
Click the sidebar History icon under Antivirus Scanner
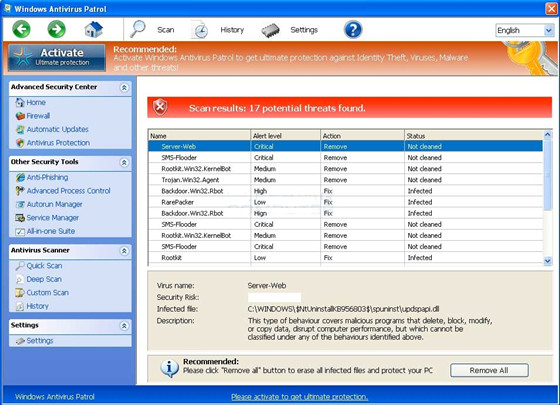(x=20, y=306)
